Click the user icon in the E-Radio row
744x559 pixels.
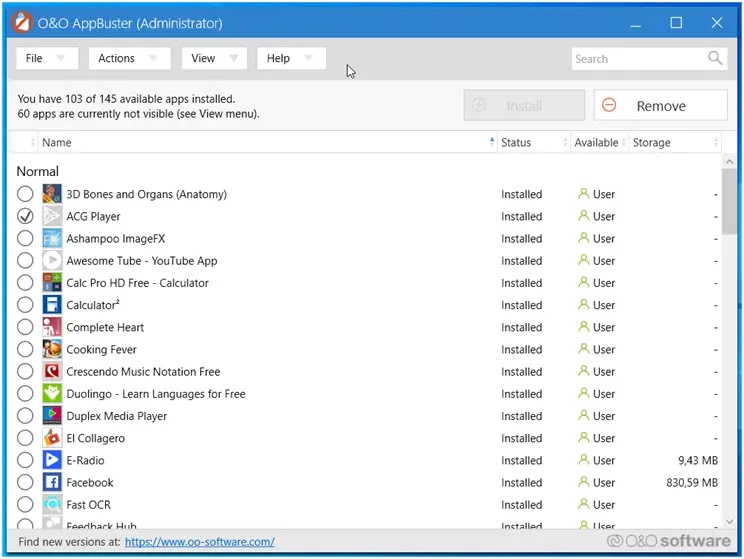[583, 459]
